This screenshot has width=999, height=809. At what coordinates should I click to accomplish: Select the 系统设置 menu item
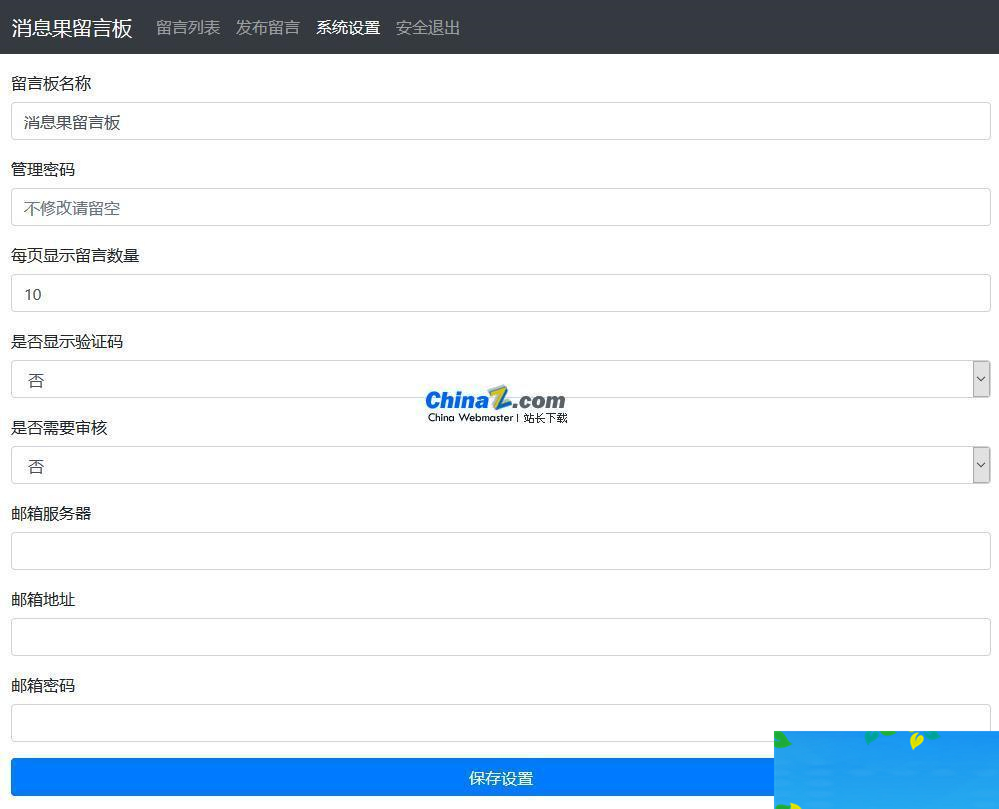click(x=347, y=28)
